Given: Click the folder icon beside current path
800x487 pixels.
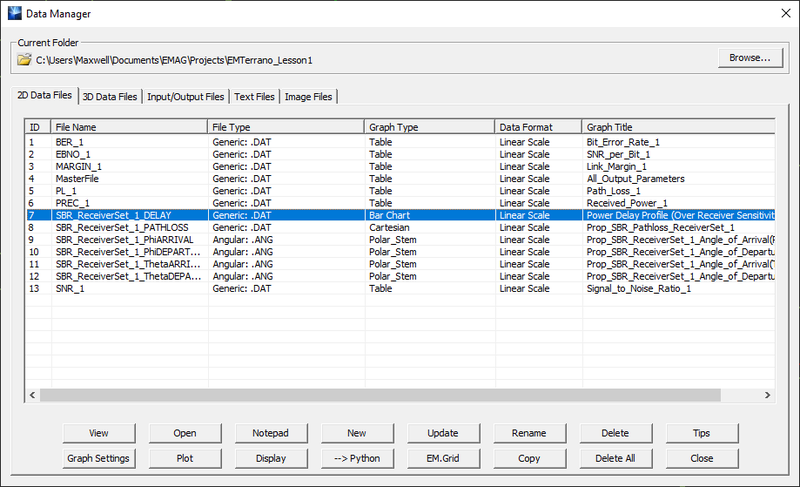Looking at the screenshot, I should click(24, 60).
